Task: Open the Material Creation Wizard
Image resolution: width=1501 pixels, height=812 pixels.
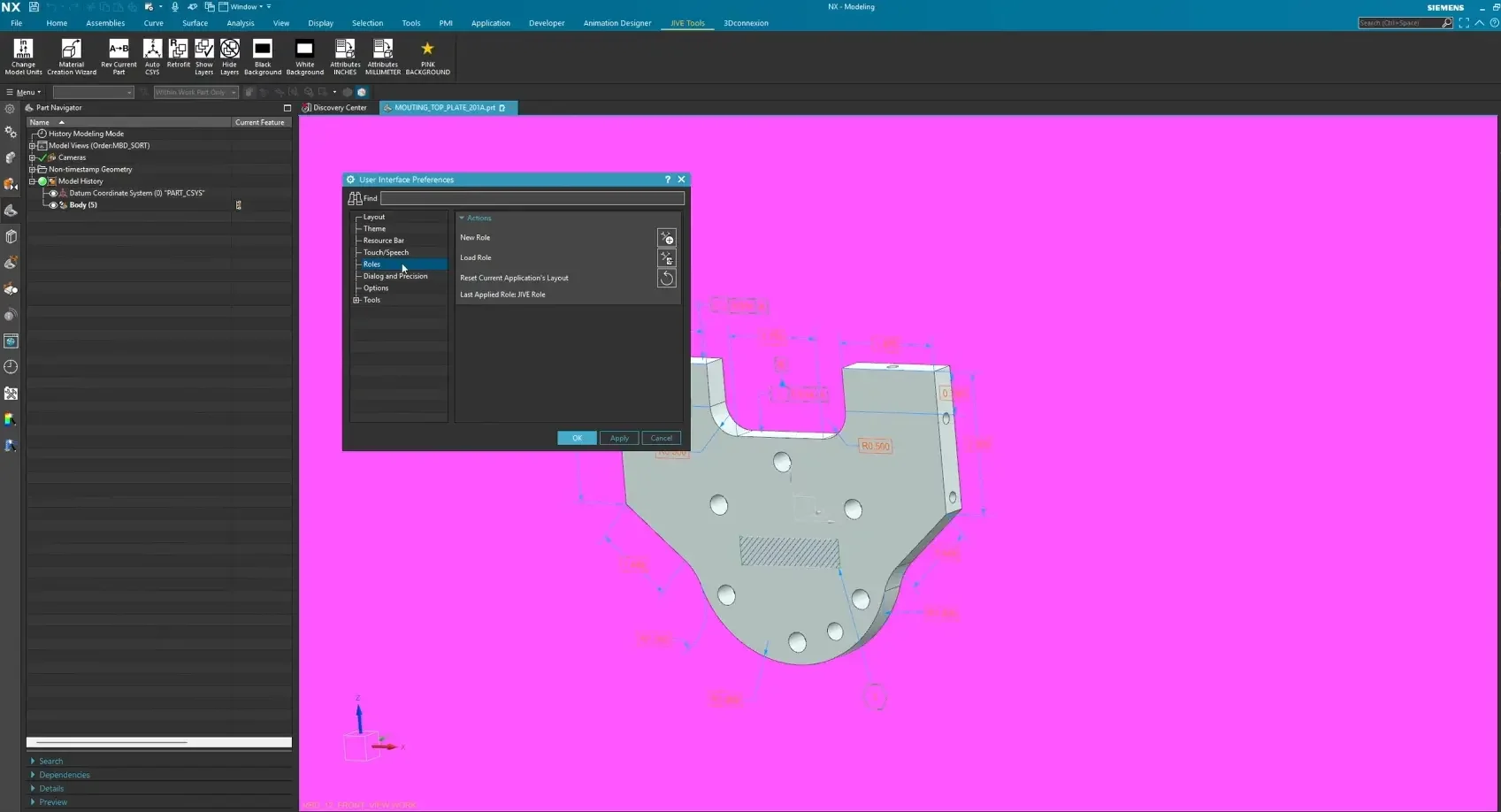Action: coord(72,57)
